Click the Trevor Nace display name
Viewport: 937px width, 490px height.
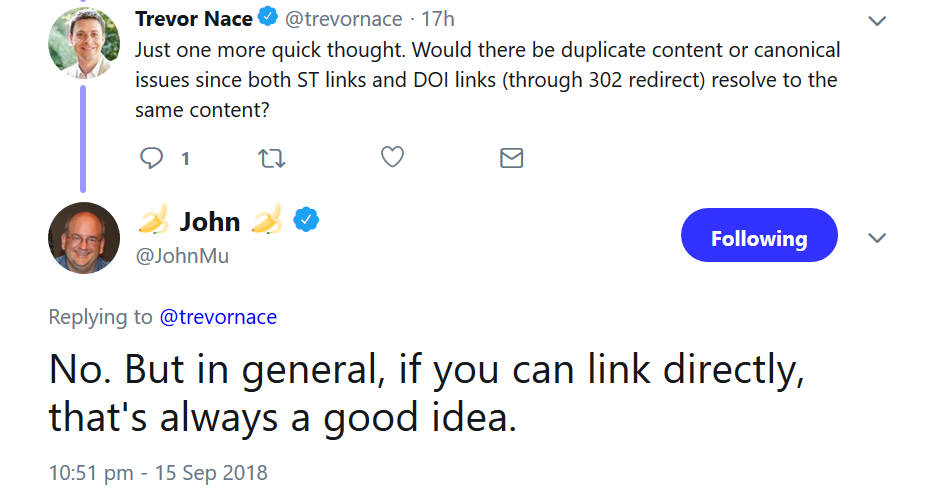(x=194, y=18)
